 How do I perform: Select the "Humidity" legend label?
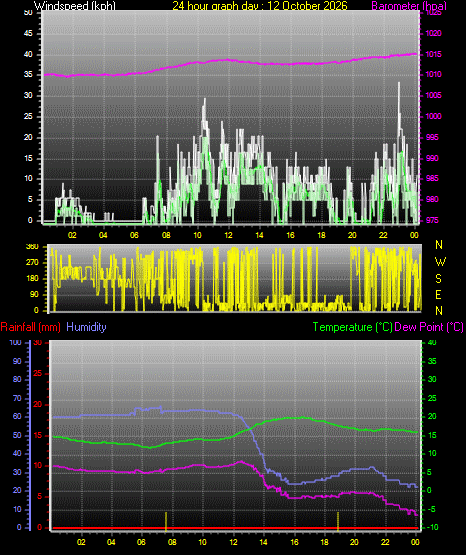point(86,327)
